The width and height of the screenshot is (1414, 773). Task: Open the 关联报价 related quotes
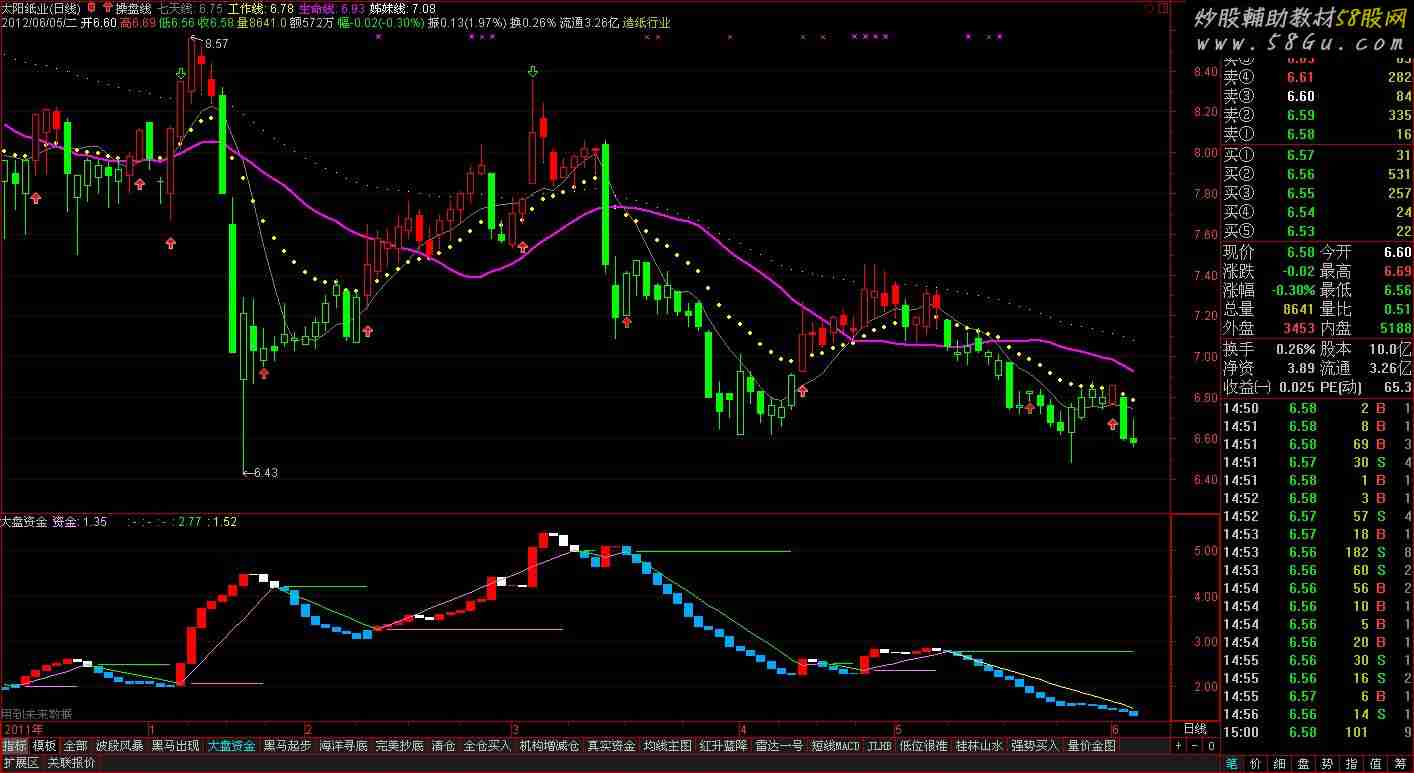coord(72,763)
